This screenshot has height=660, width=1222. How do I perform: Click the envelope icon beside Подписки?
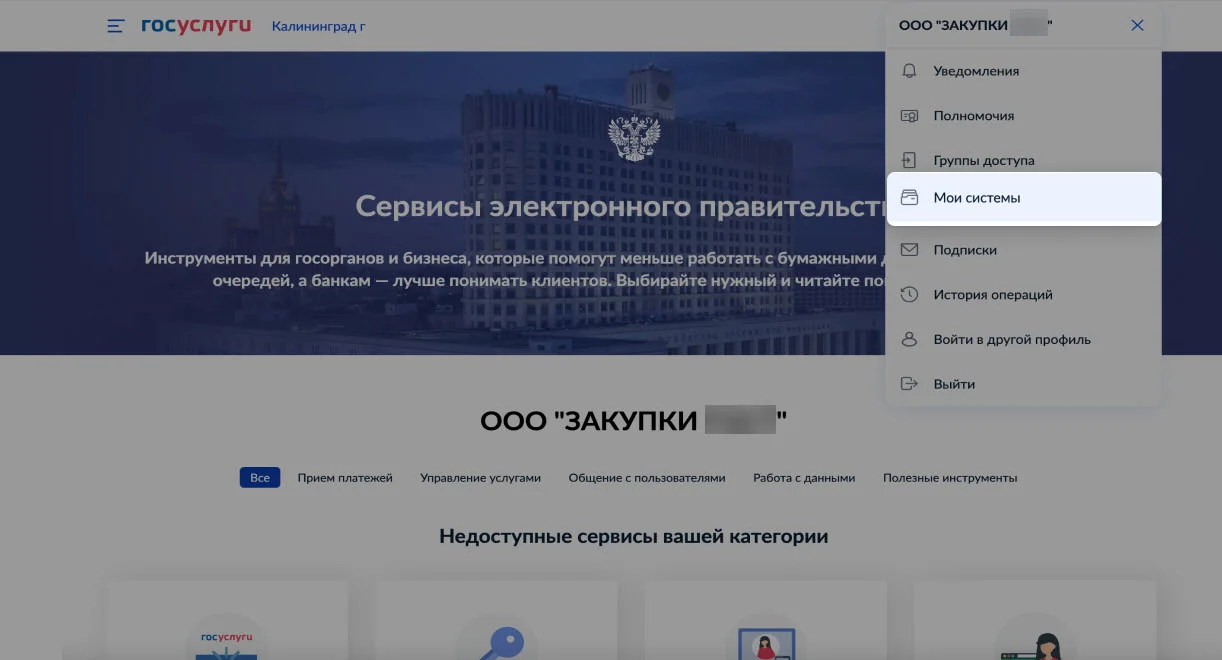tap(909, 250)
